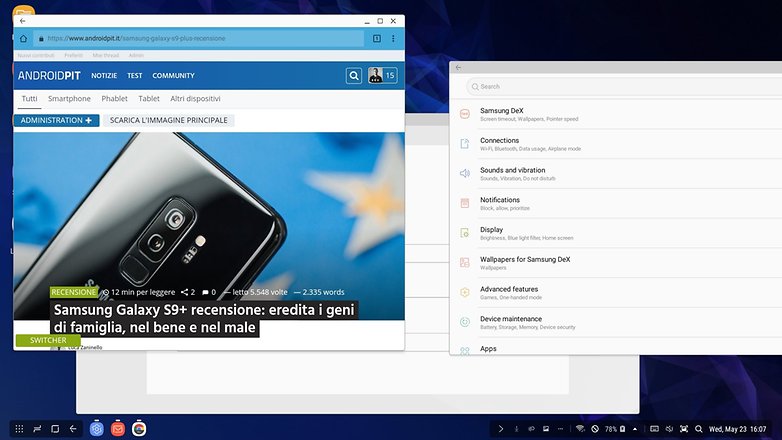
Task: Click the recent apps button in taskbar
Action: click(37, 429)
